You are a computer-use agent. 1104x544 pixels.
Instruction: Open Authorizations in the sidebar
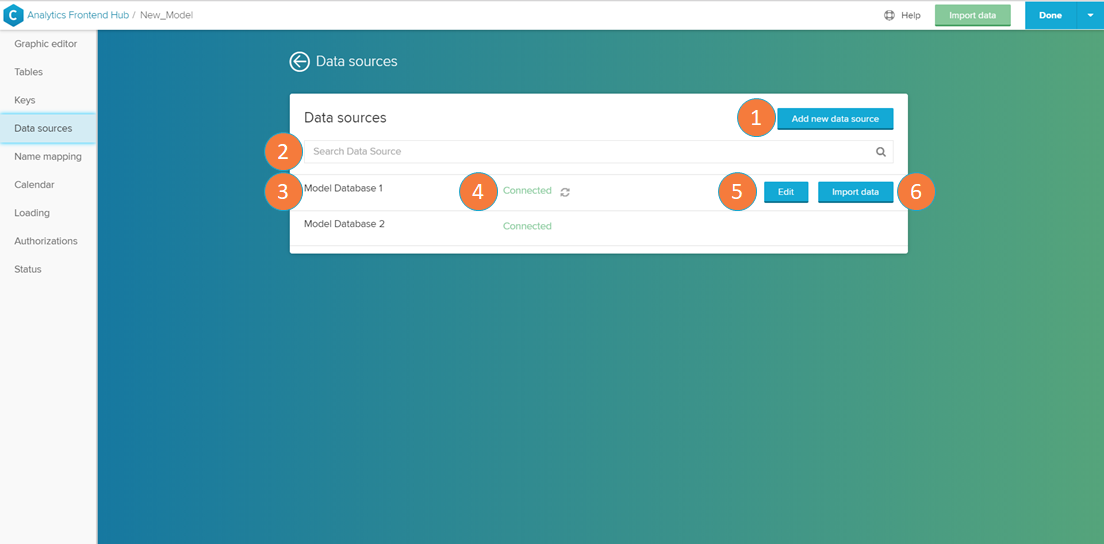(45, 241)
